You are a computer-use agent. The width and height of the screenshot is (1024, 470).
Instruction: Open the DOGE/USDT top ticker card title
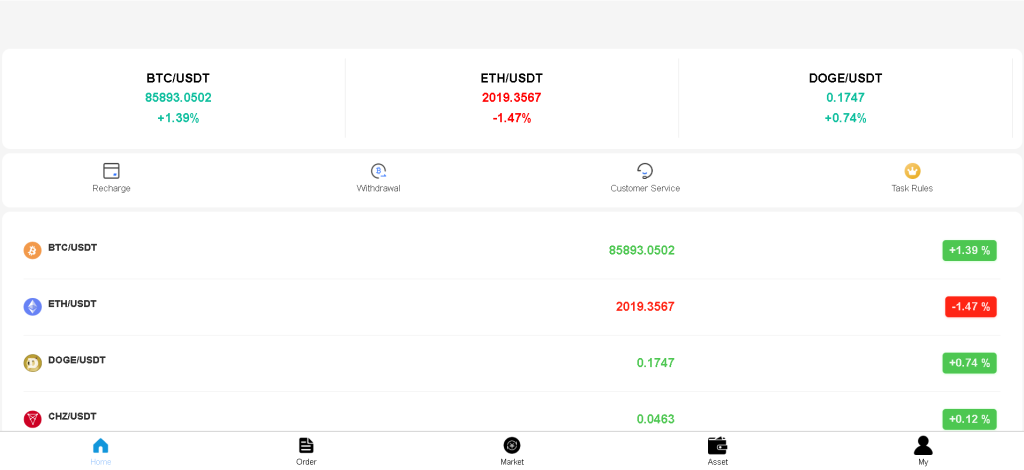click(x=846, y=78)
